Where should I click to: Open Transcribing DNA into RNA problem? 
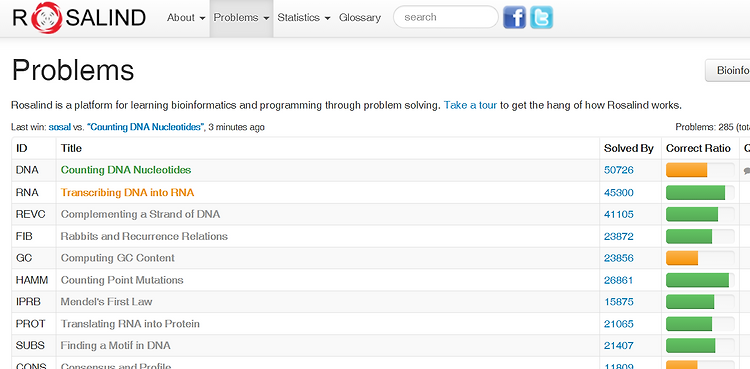tap(127, 192)
